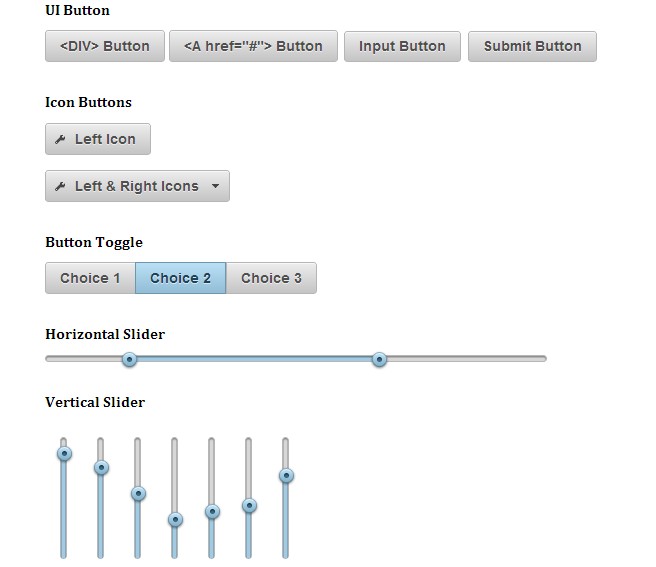Open the dropdown arrow on Left & Right Icons

pos(215,187)
